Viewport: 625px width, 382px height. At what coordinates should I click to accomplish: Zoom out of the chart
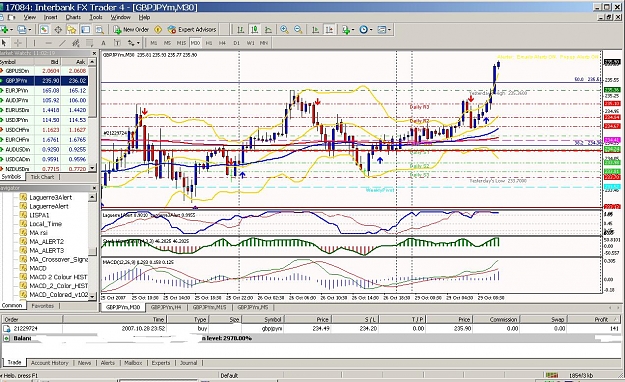click(298, 30)
